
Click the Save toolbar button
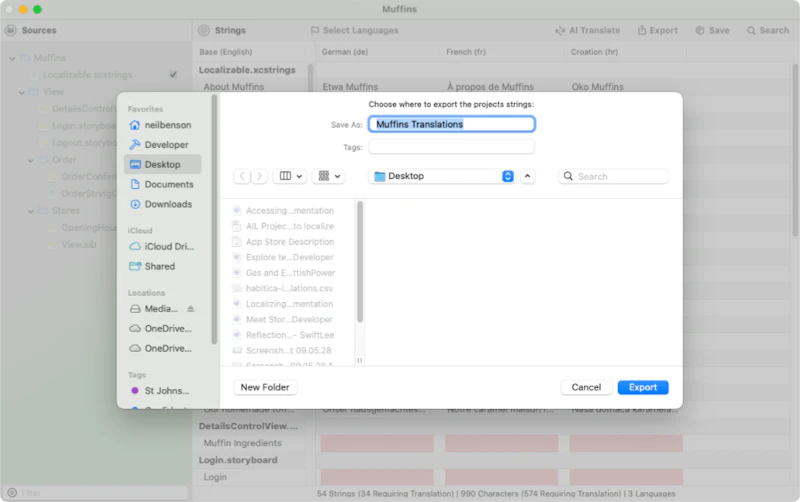[x=712, y=30]
